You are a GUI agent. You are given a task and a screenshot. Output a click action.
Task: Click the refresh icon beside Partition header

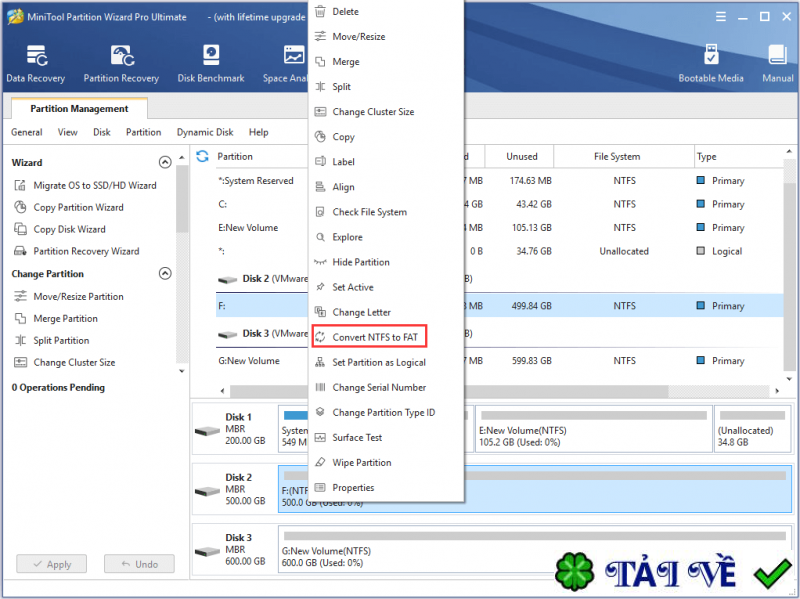(203, 157)
